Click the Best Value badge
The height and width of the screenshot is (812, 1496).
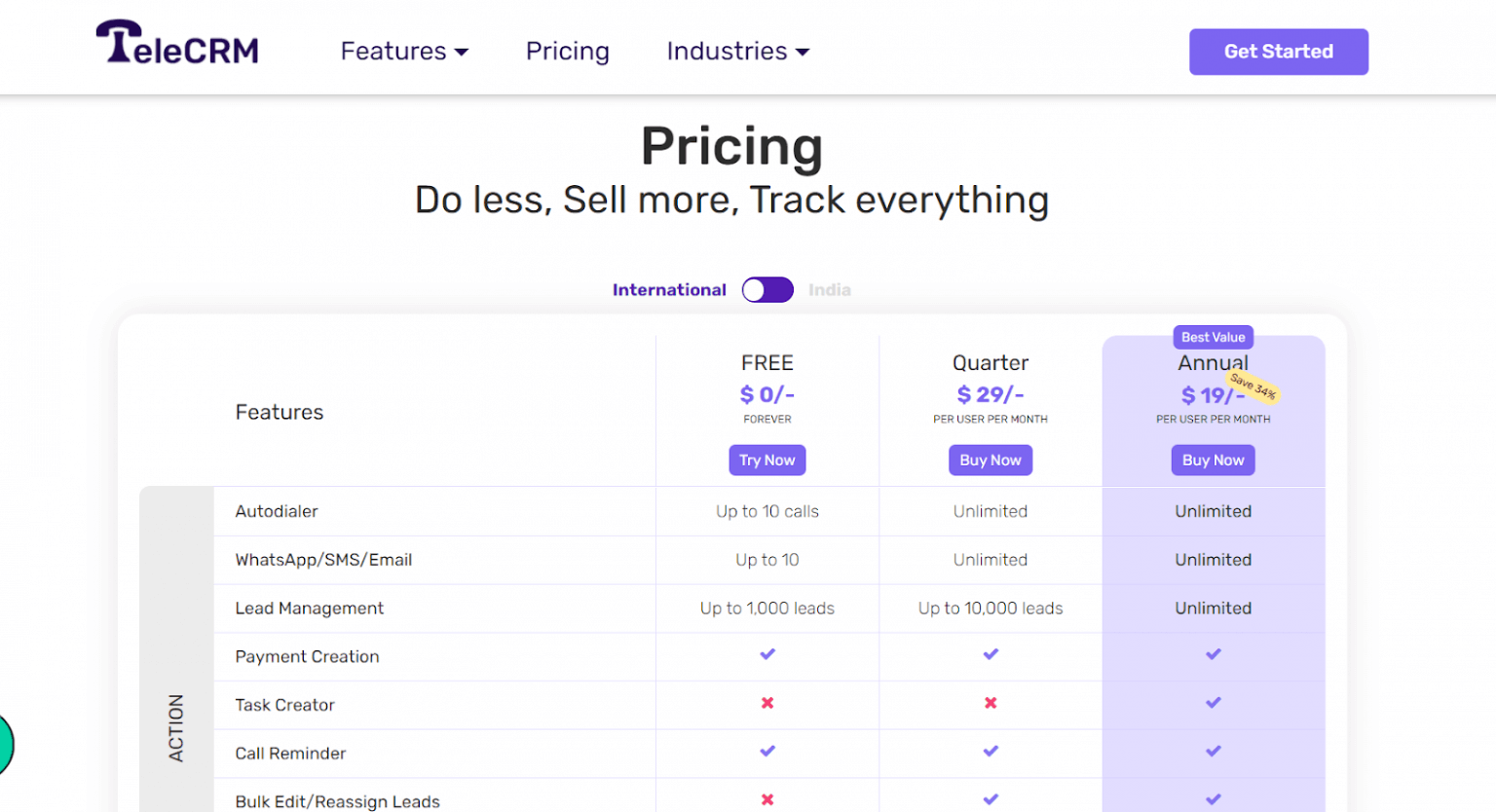point(1213,337)
